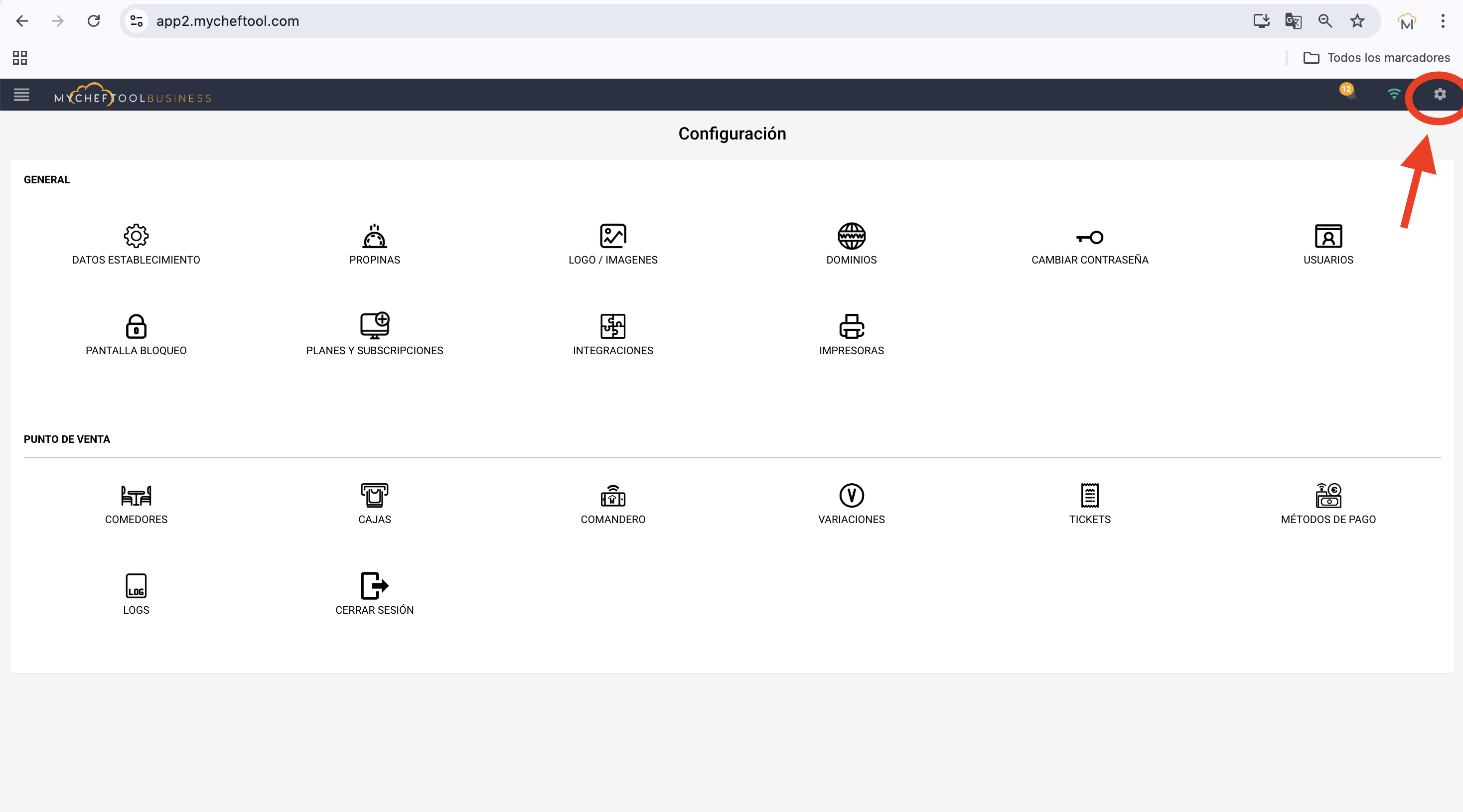Open Comedores dining room settings
Viewport: 1463px width, 812px height.
click(136, 503)
